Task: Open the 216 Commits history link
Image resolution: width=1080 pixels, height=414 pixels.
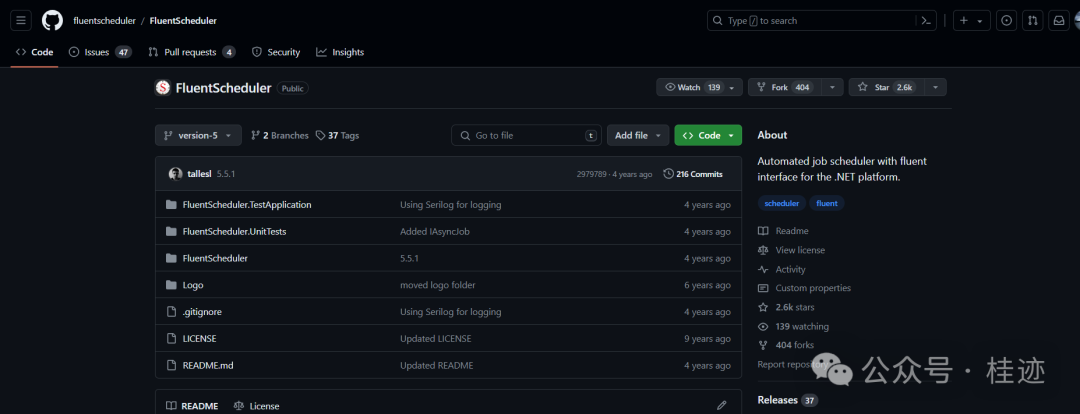Action: 693,174
